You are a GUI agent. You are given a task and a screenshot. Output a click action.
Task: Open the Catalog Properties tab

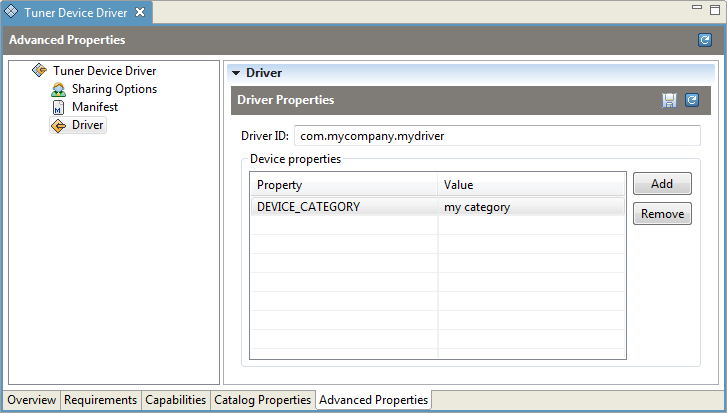(x=262, y=400)
